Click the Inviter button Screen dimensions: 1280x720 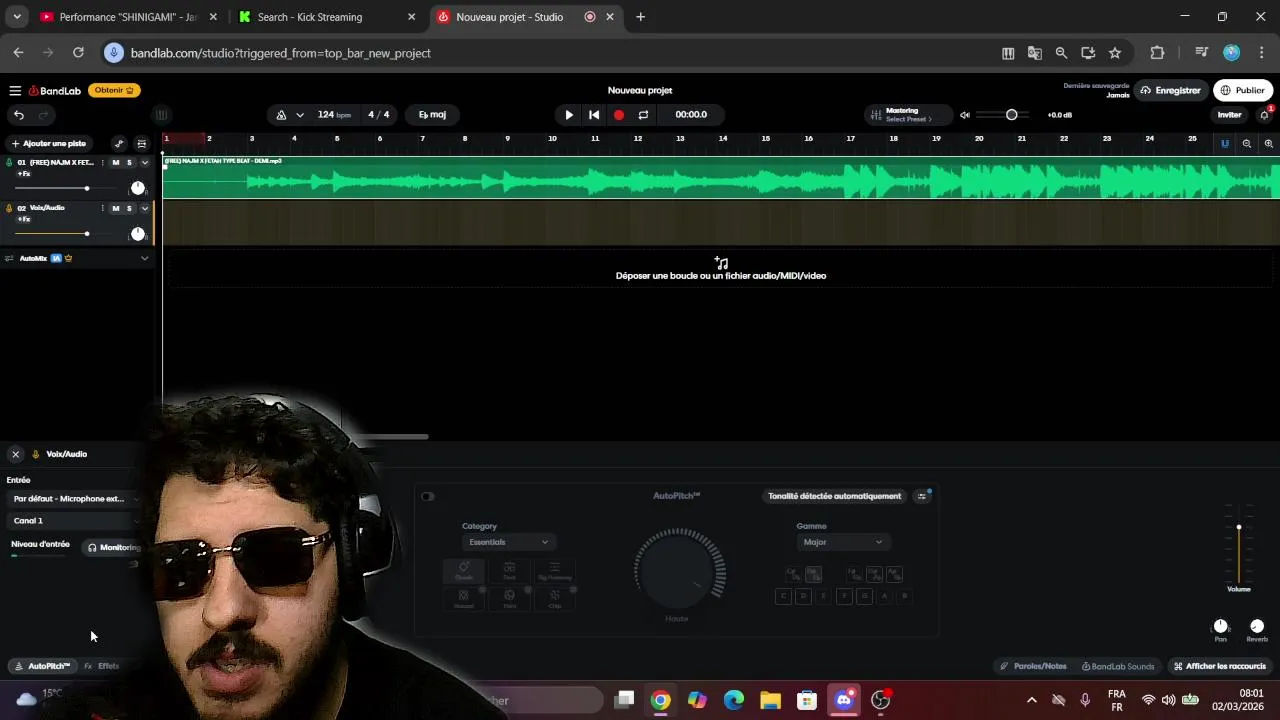[x=1229, y=115]
